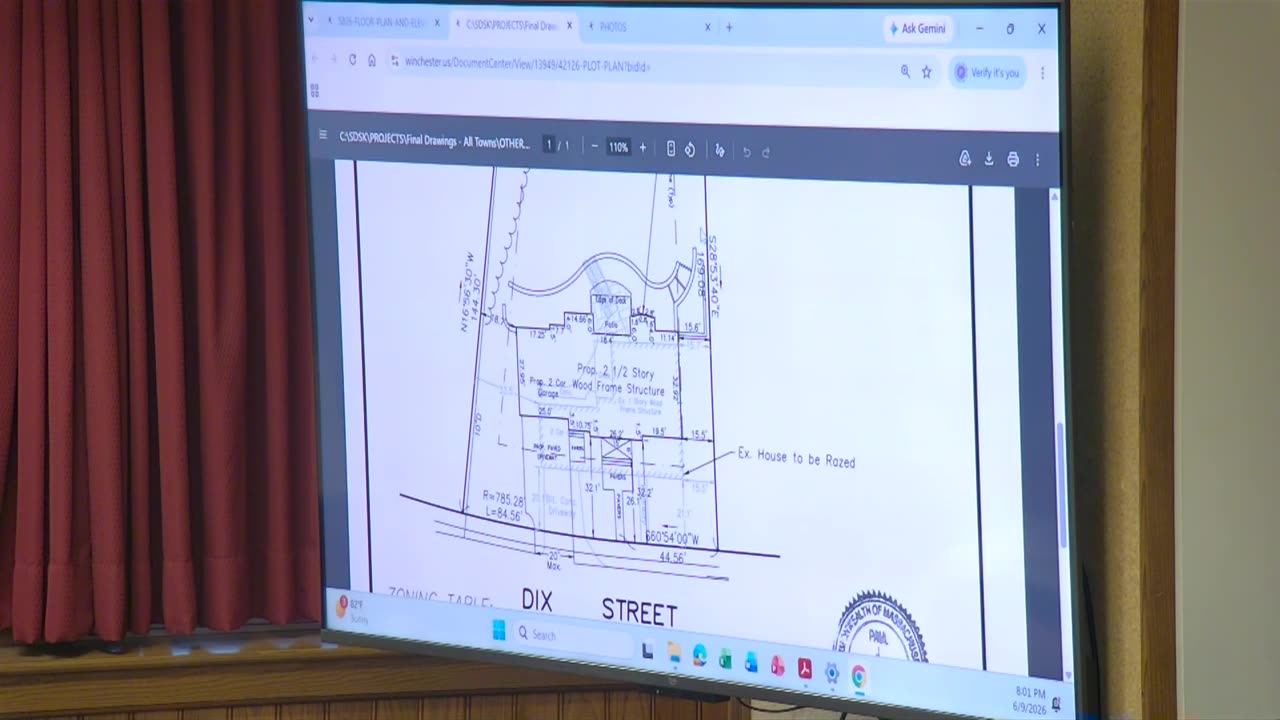Open a new browser tab
This screenshot has height=720, width=1280.
pos(729,27)
